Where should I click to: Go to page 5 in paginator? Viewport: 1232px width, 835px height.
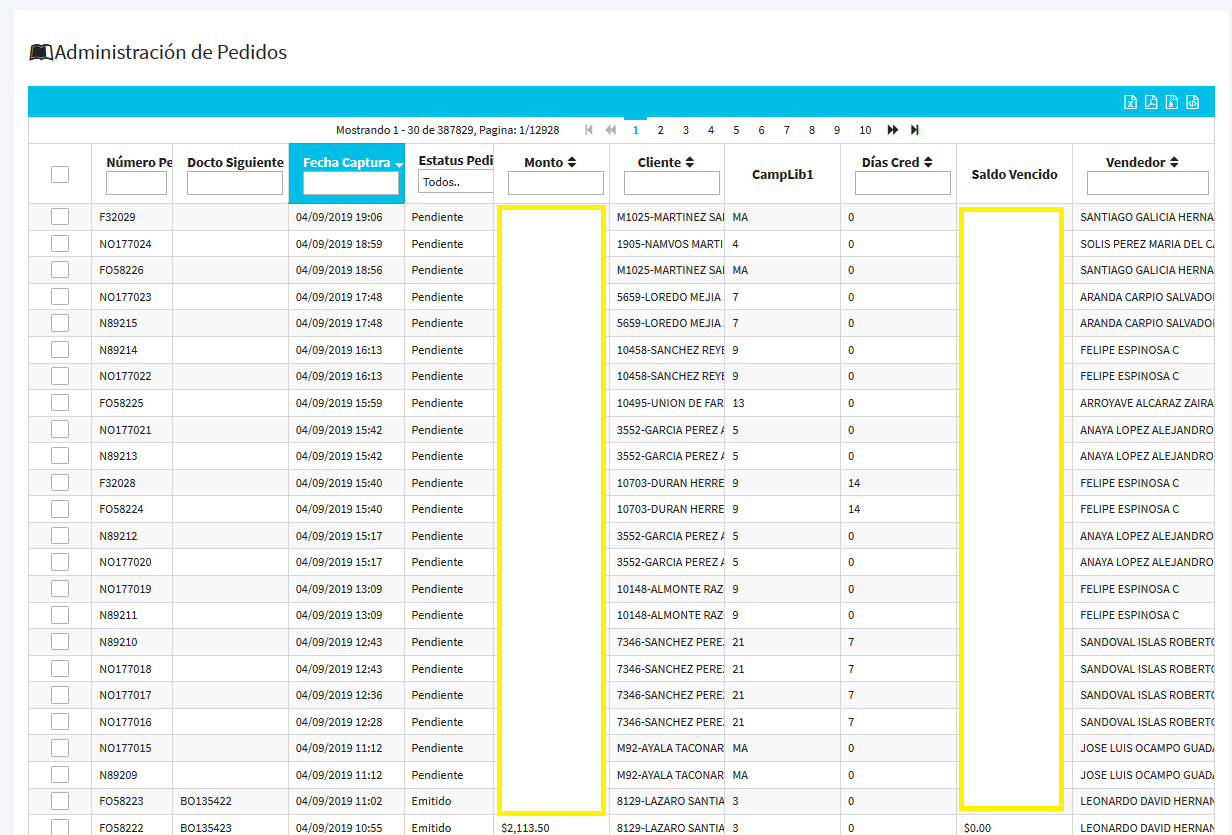pyautogui.click(x=736, y=130)
